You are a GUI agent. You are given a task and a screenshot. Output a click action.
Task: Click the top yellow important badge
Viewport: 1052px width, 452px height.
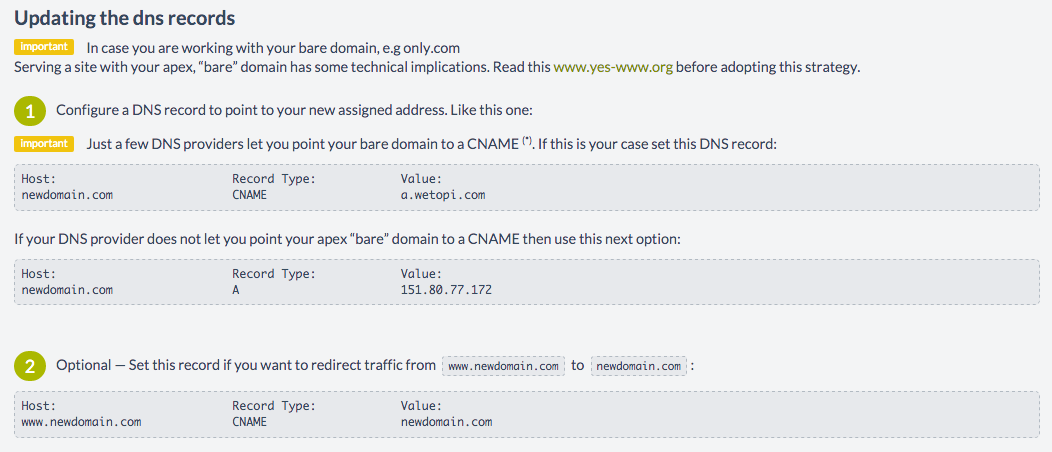click(44, 47)
